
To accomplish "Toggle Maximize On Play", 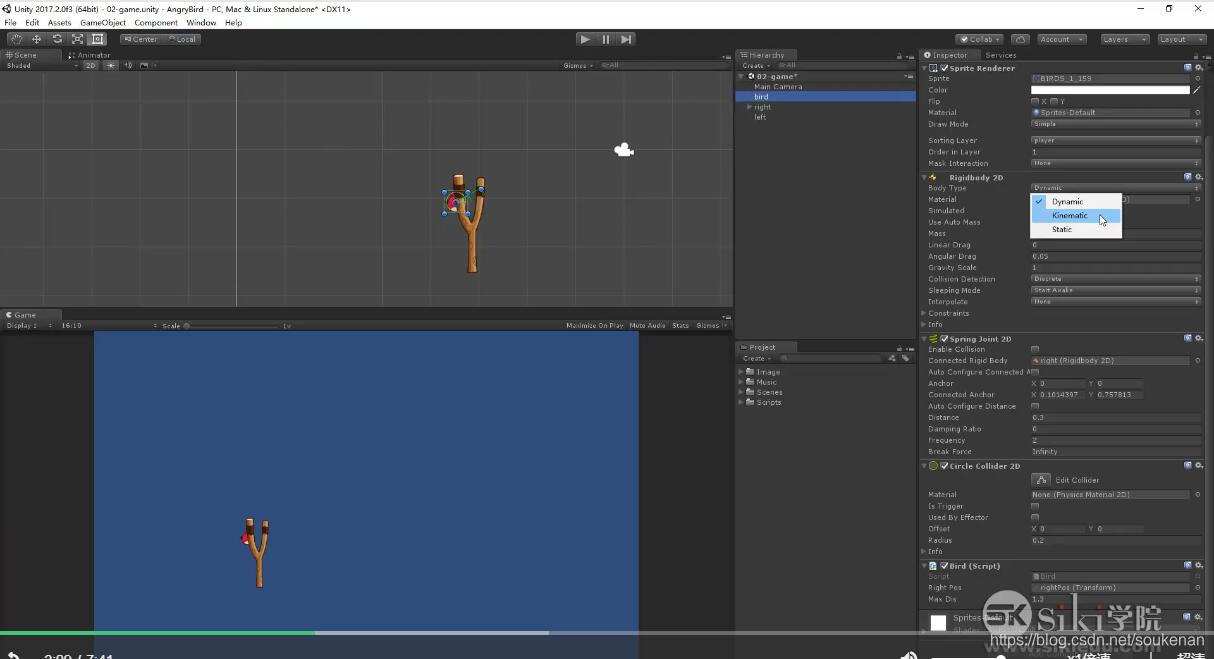I will click(594, 325).
